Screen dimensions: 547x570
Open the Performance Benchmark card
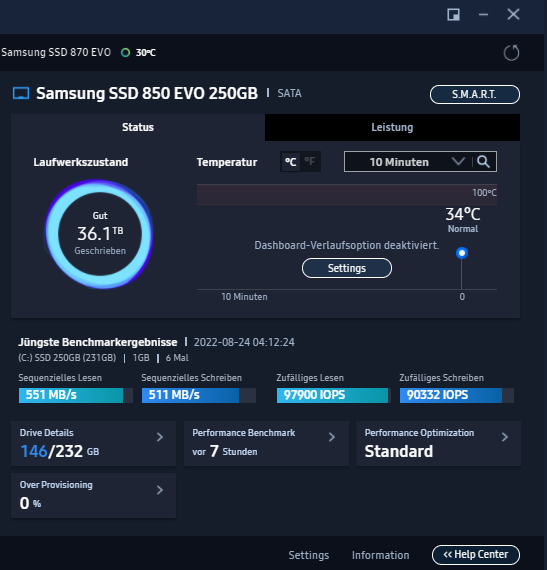click(x=266, y=443)
